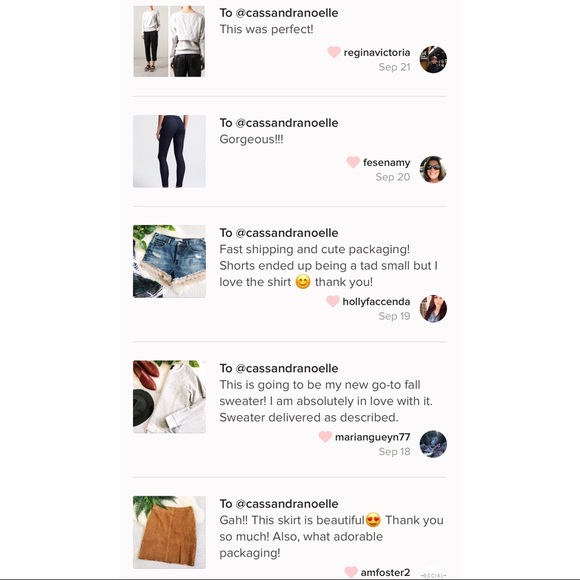The height and width of the screenshot is (580, 580).
Task: Click the heart icon beside fesenamy
Action: [x=353, y=162]
